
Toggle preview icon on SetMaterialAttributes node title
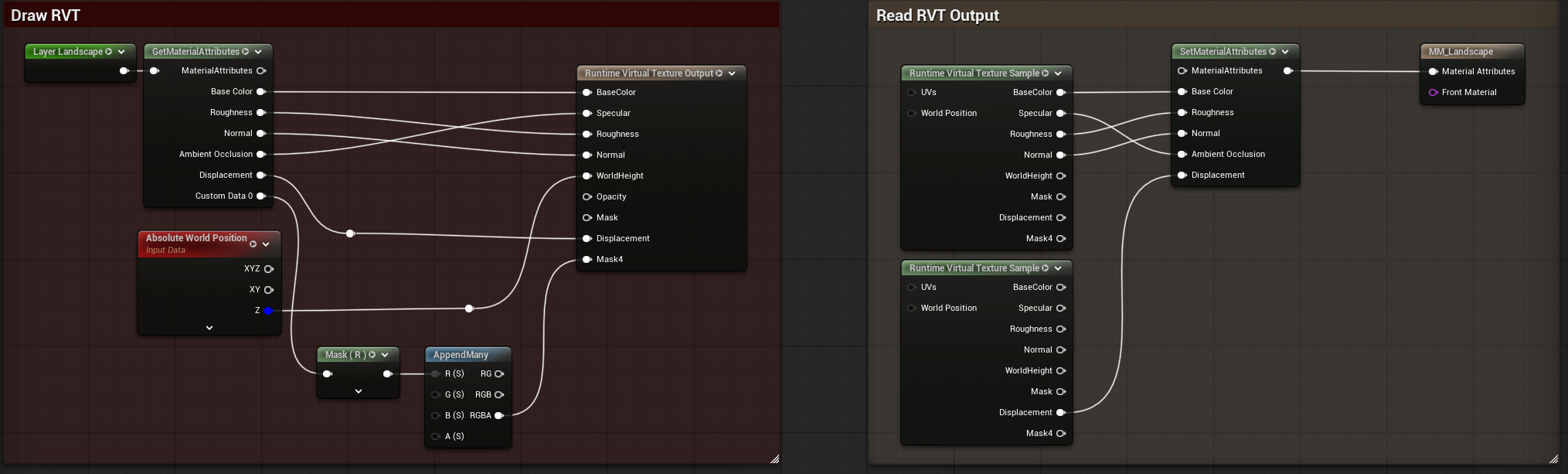point(1273,52)
